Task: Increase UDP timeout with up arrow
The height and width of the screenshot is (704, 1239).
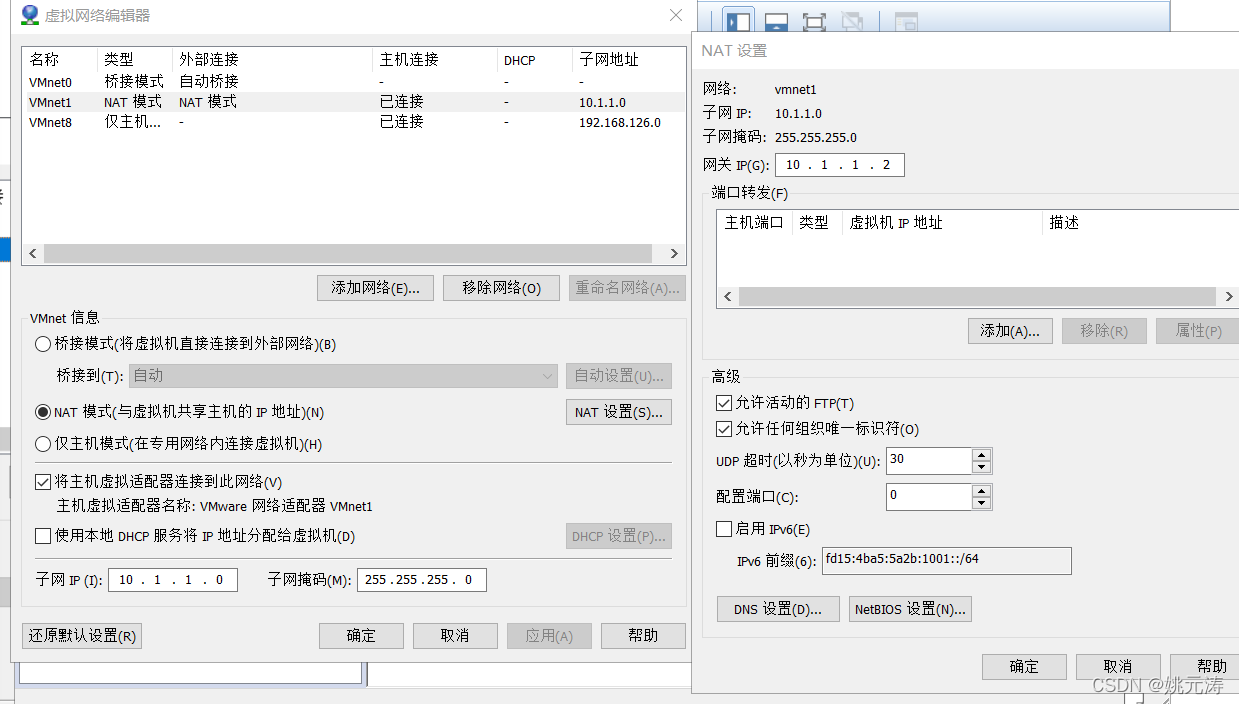Action: (x=982, y=454)
